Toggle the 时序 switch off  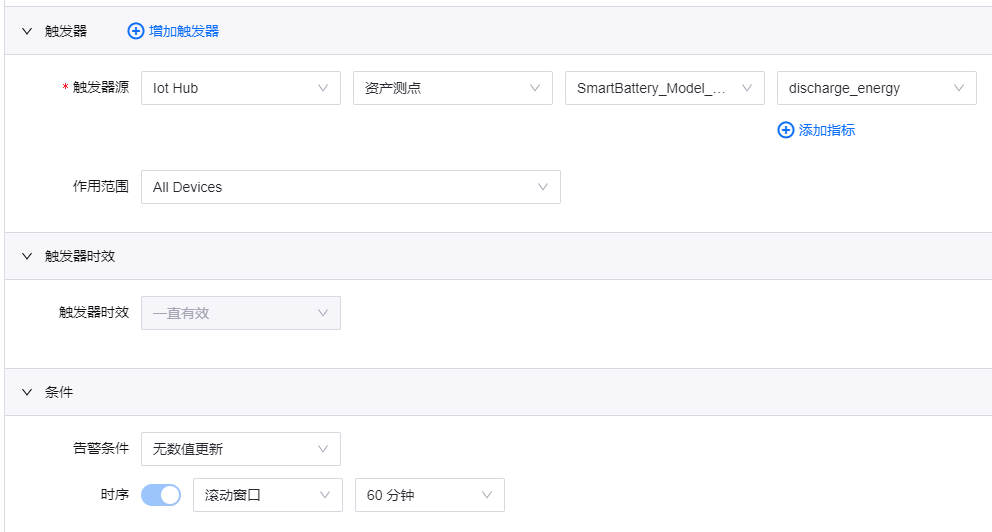(x=161, y=494)
